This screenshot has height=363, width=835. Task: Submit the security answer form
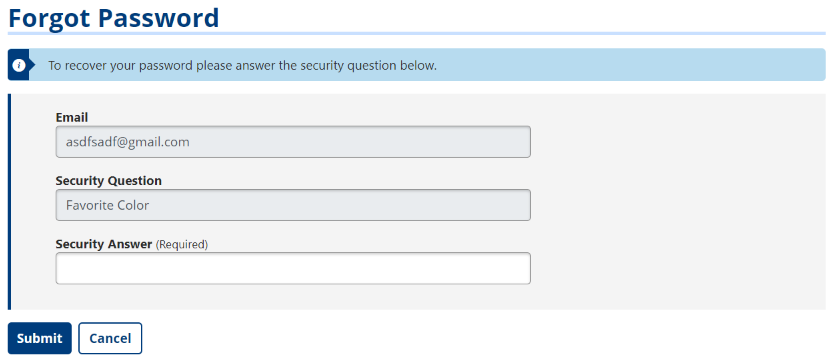39,338
